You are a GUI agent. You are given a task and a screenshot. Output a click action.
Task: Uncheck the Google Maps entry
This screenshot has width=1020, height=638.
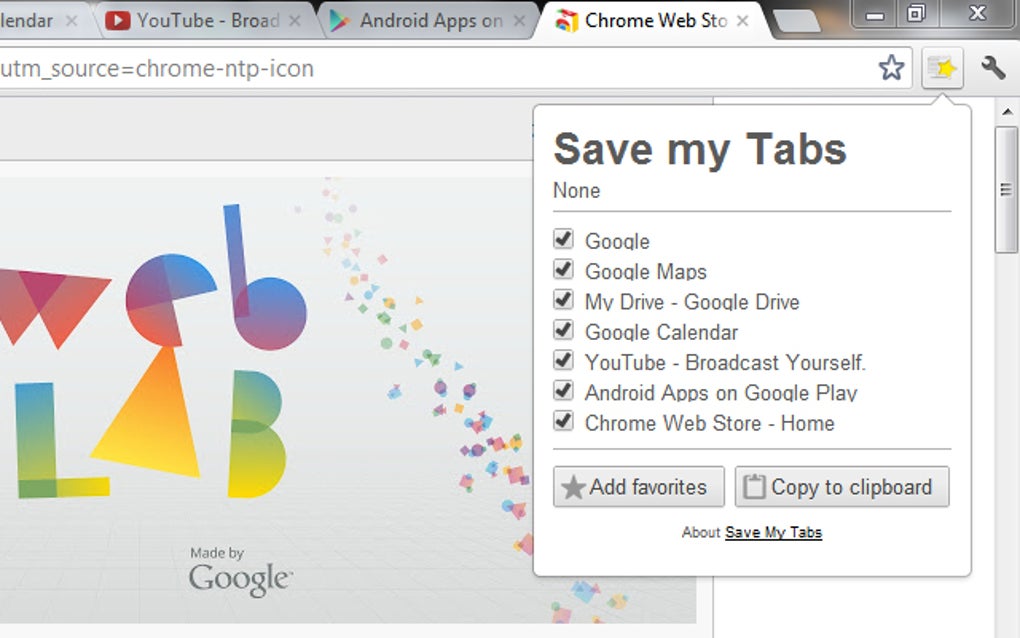[x=562, y=270]
